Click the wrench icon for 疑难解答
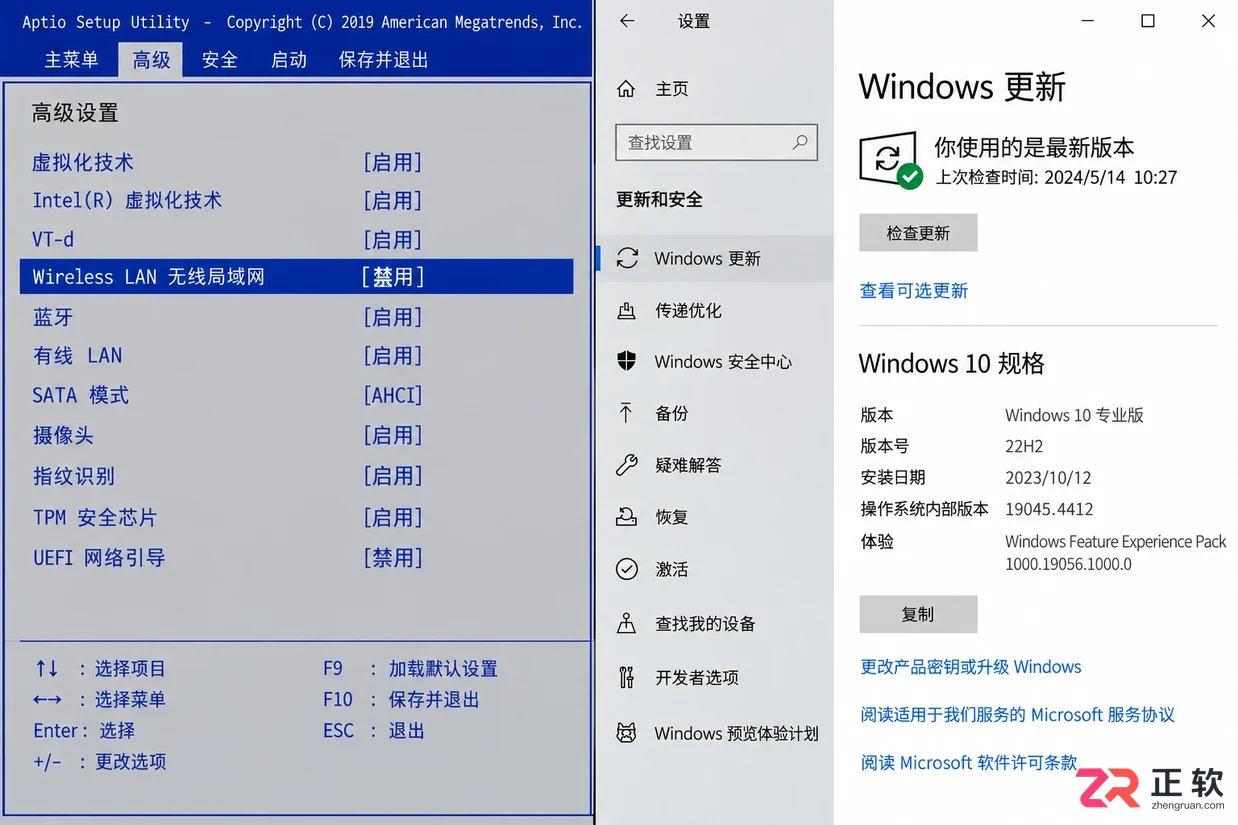The height and width of the screenshot is (825, 1238). click(x=627, y=465)
